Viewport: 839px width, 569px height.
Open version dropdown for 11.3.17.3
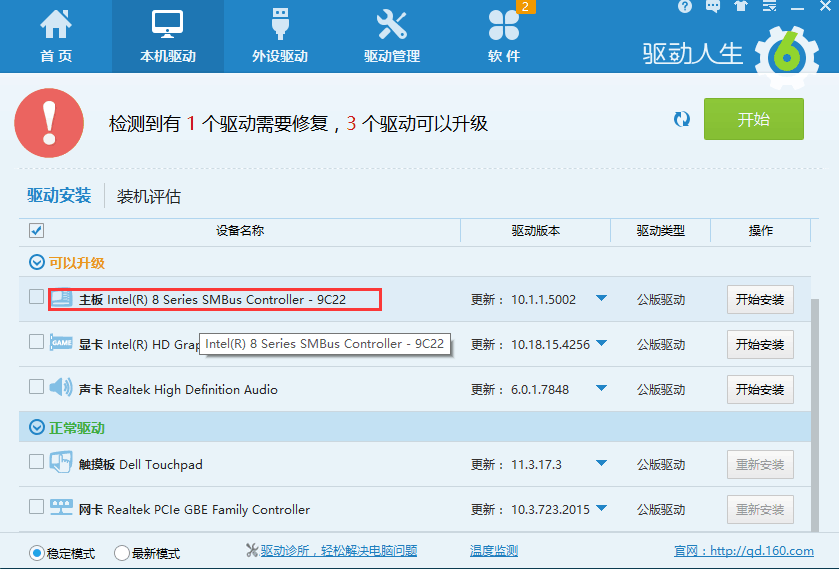[601, 463]
